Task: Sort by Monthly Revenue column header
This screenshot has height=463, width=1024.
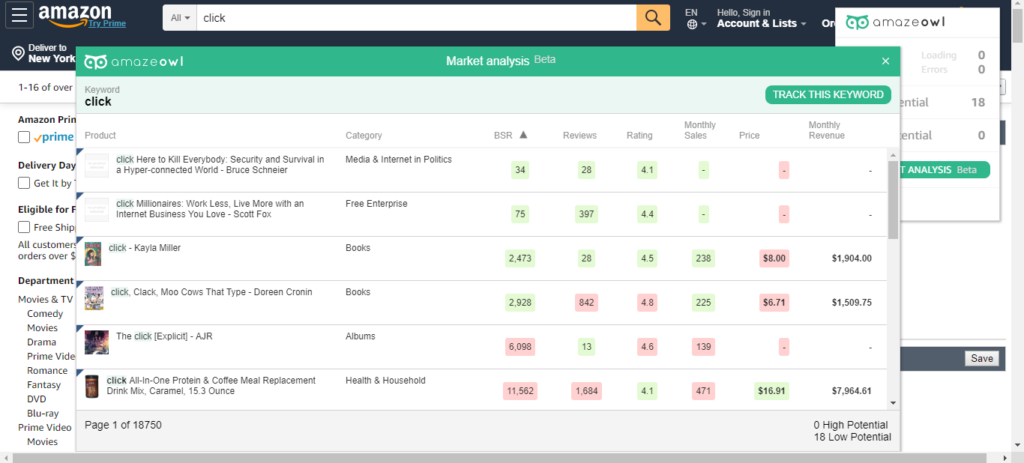Action: point(826,130)
